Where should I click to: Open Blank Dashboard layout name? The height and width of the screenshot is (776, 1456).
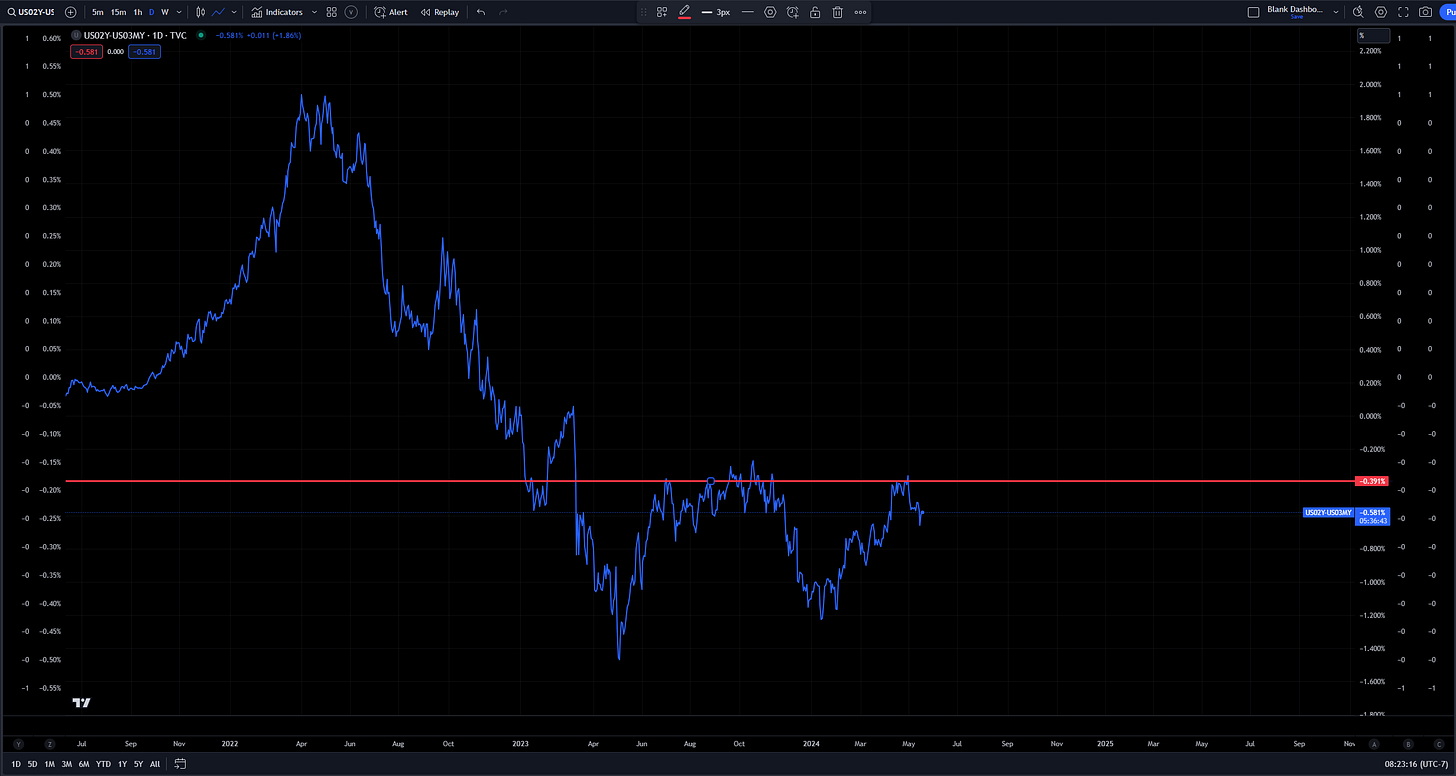pyautogui.click(x=1295, y=9)
